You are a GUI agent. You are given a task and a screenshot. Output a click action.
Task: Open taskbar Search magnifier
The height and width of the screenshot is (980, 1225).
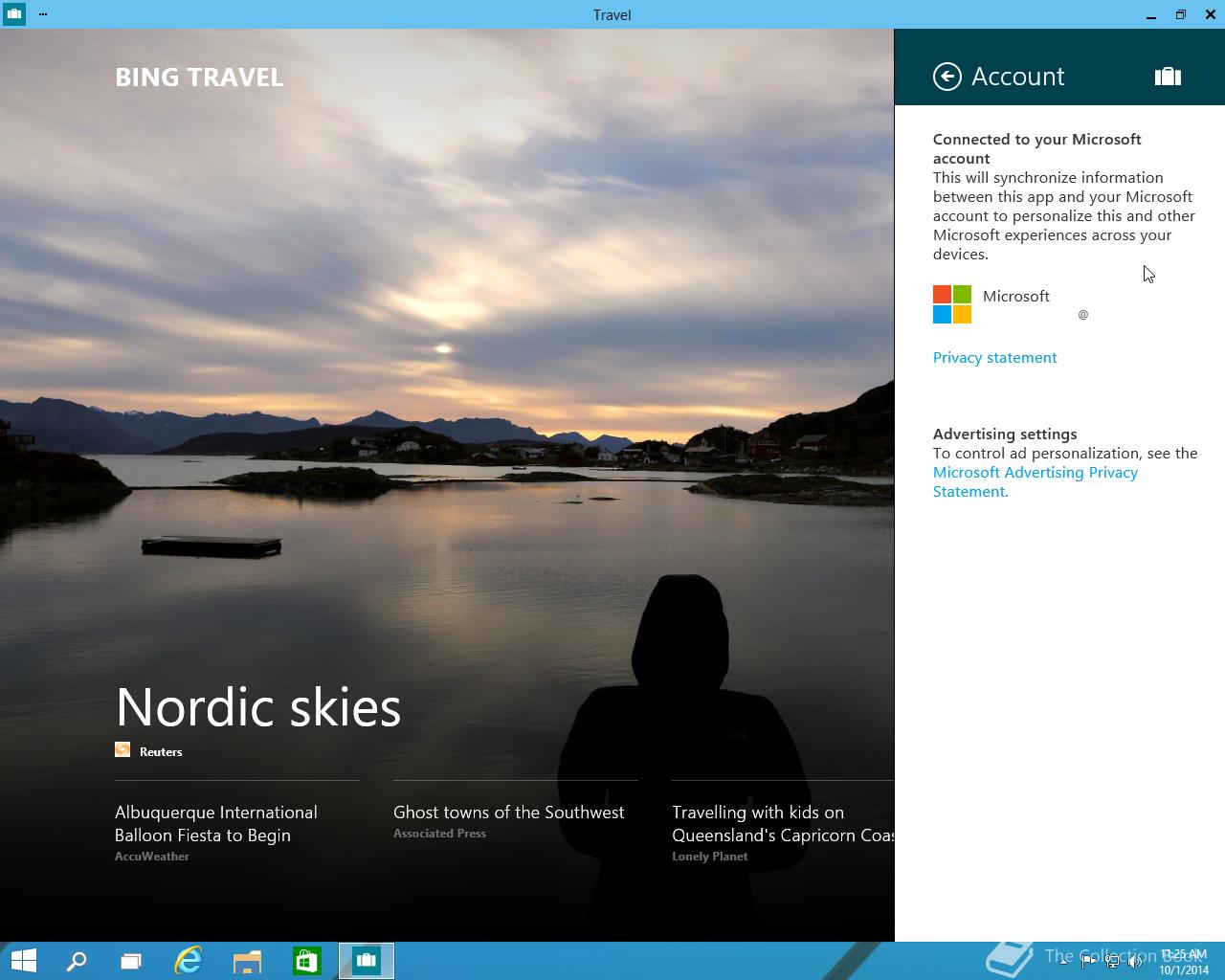76,961
